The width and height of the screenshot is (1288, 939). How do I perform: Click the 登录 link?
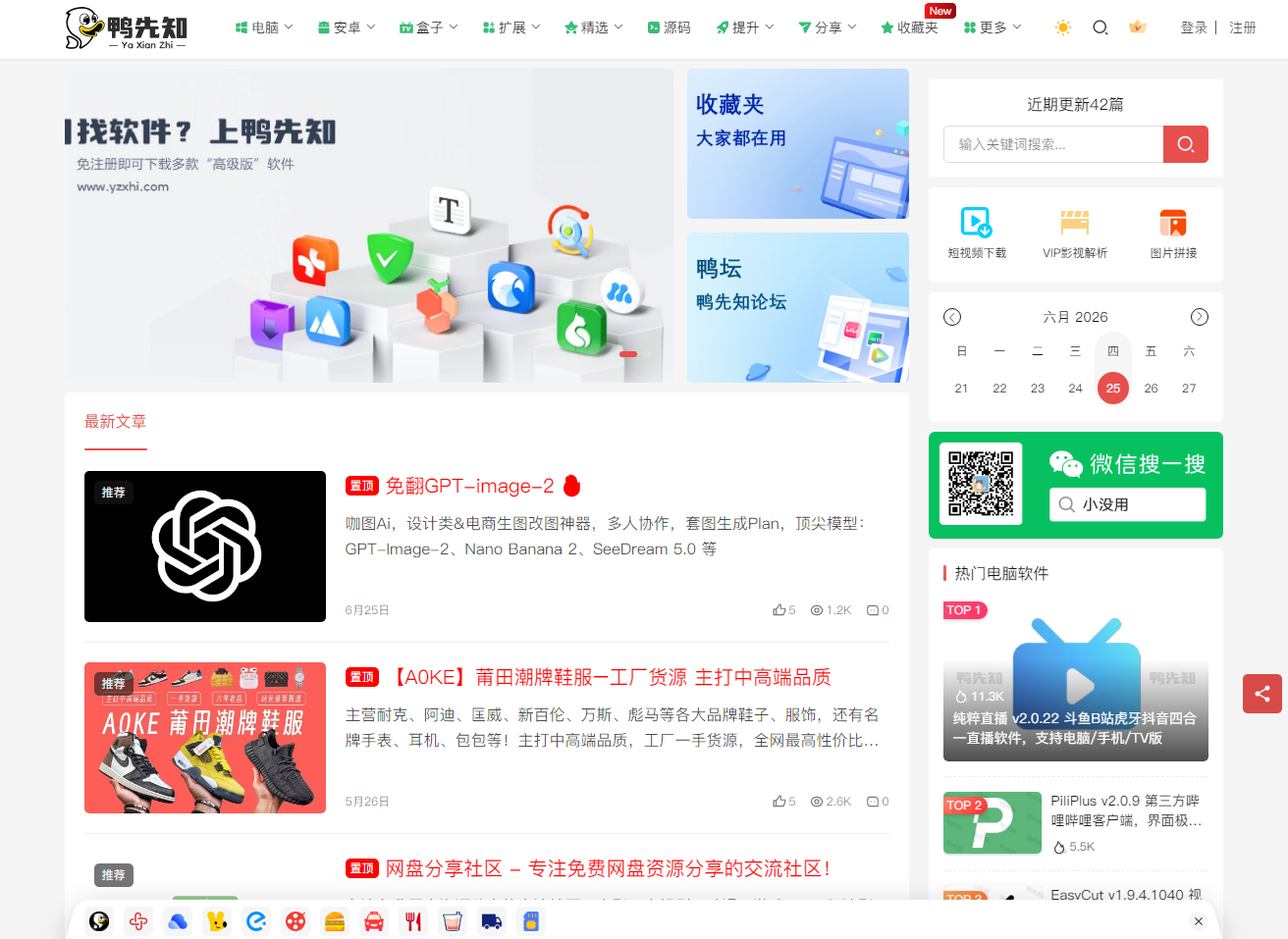[1194, 27]
